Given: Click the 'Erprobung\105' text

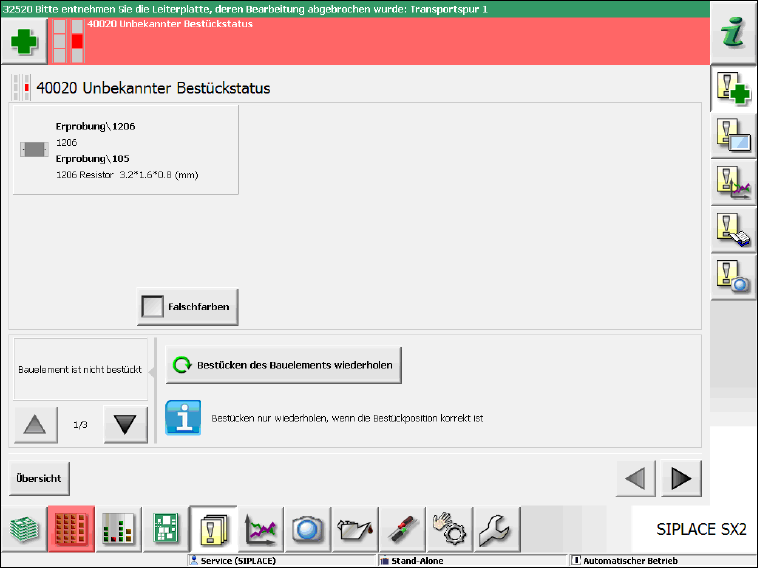Looking at the screenshot, I should [x=92, y=159].
